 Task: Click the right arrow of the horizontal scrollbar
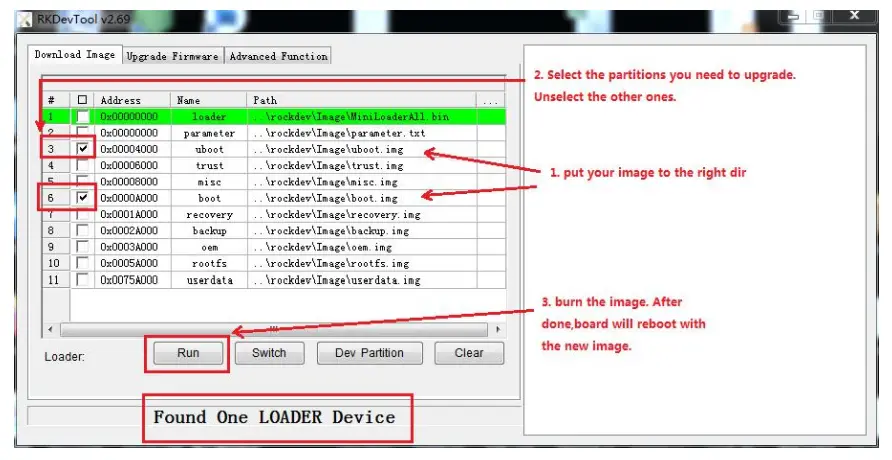click(x=497, y=329)
